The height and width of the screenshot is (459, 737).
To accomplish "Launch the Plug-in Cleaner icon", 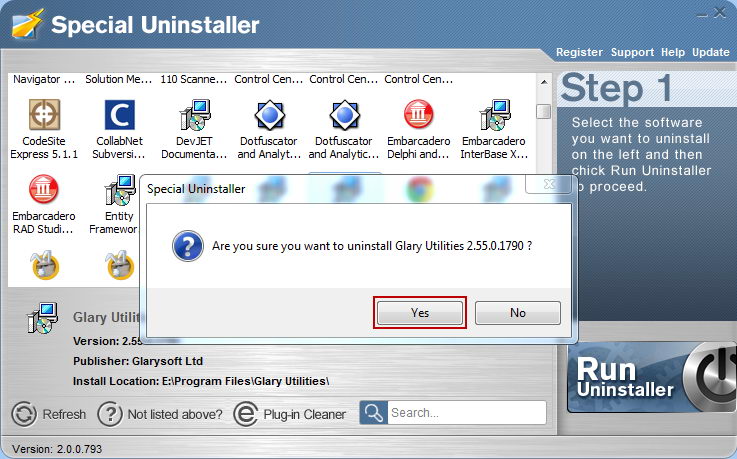I will [x=245, y=414].
